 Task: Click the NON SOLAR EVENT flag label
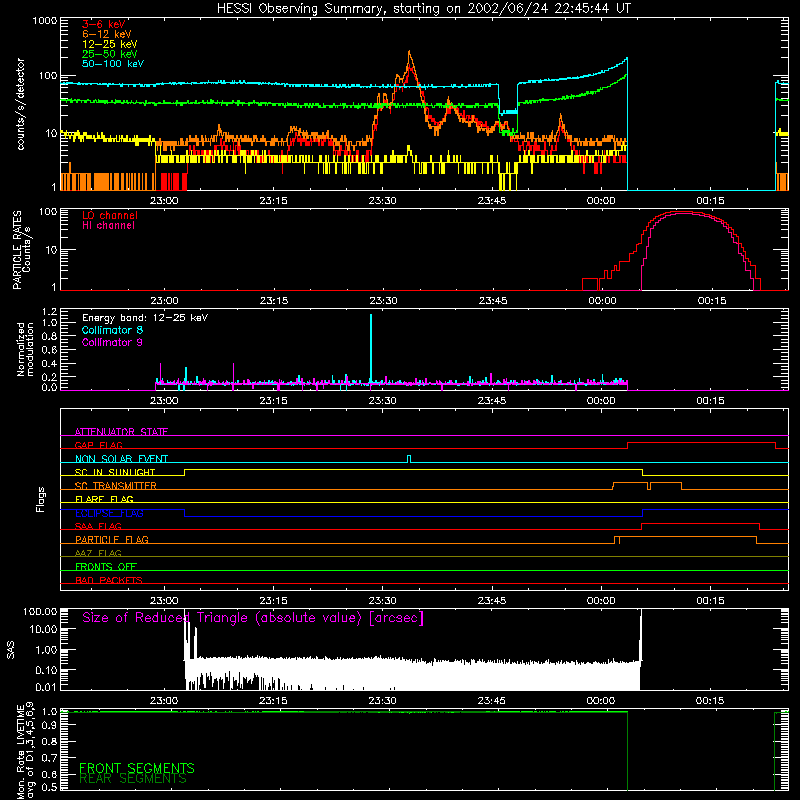point(121,459)
